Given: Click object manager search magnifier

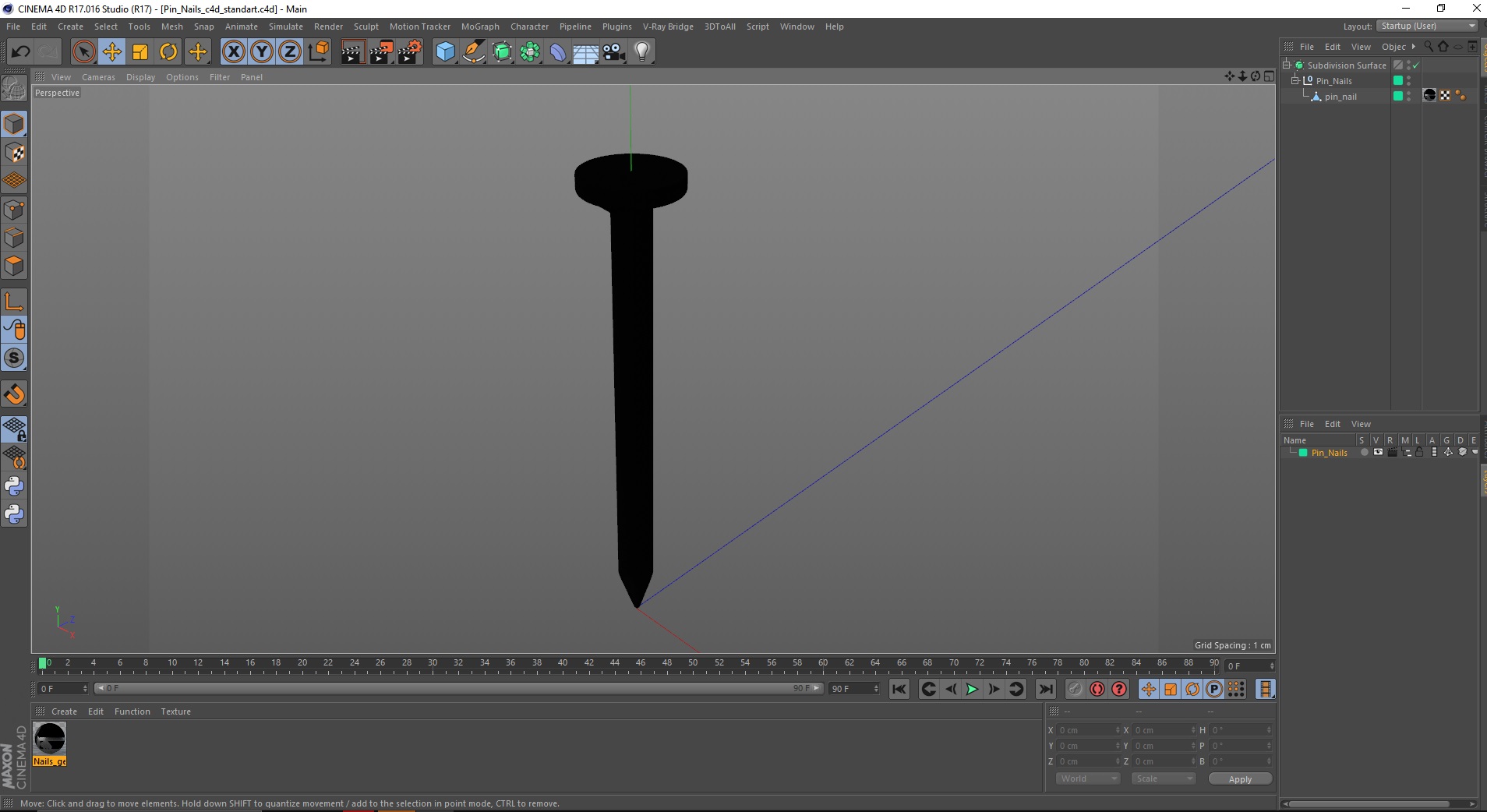Looking at the screenshot, I should click(1429, 47).
